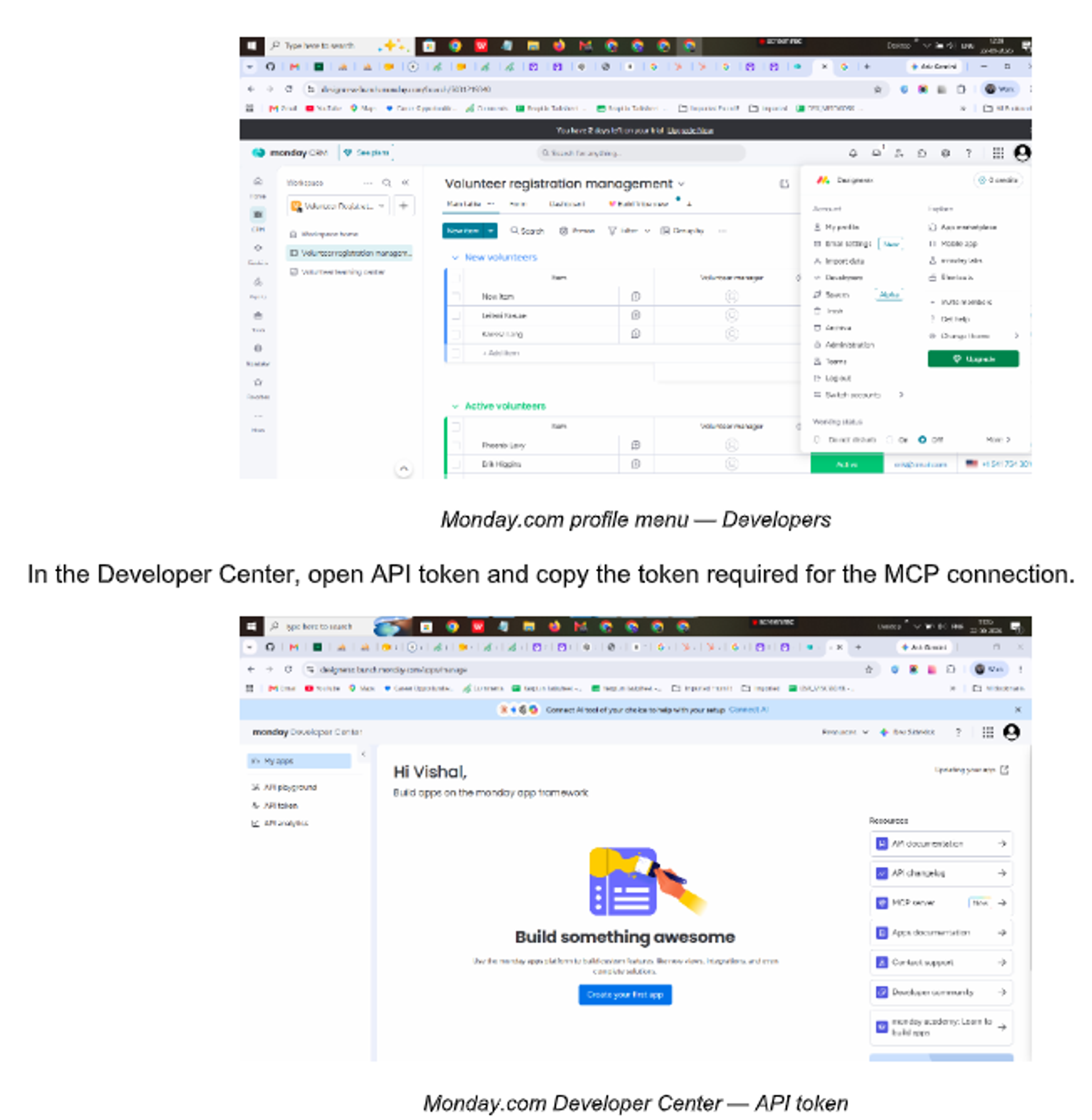Collapse the New volunteers group
Viewport: 1092px width, 1120px height.
[455, 257]
